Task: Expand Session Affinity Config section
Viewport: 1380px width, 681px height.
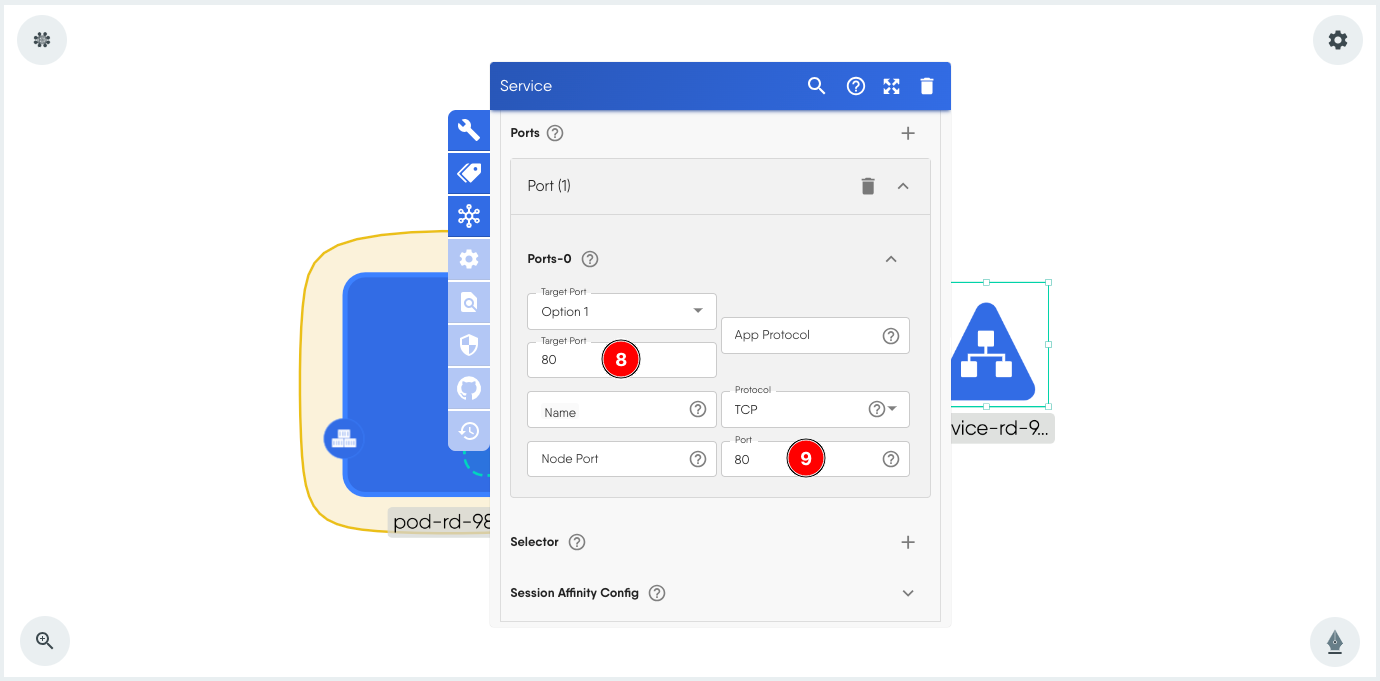Action: 908,593
